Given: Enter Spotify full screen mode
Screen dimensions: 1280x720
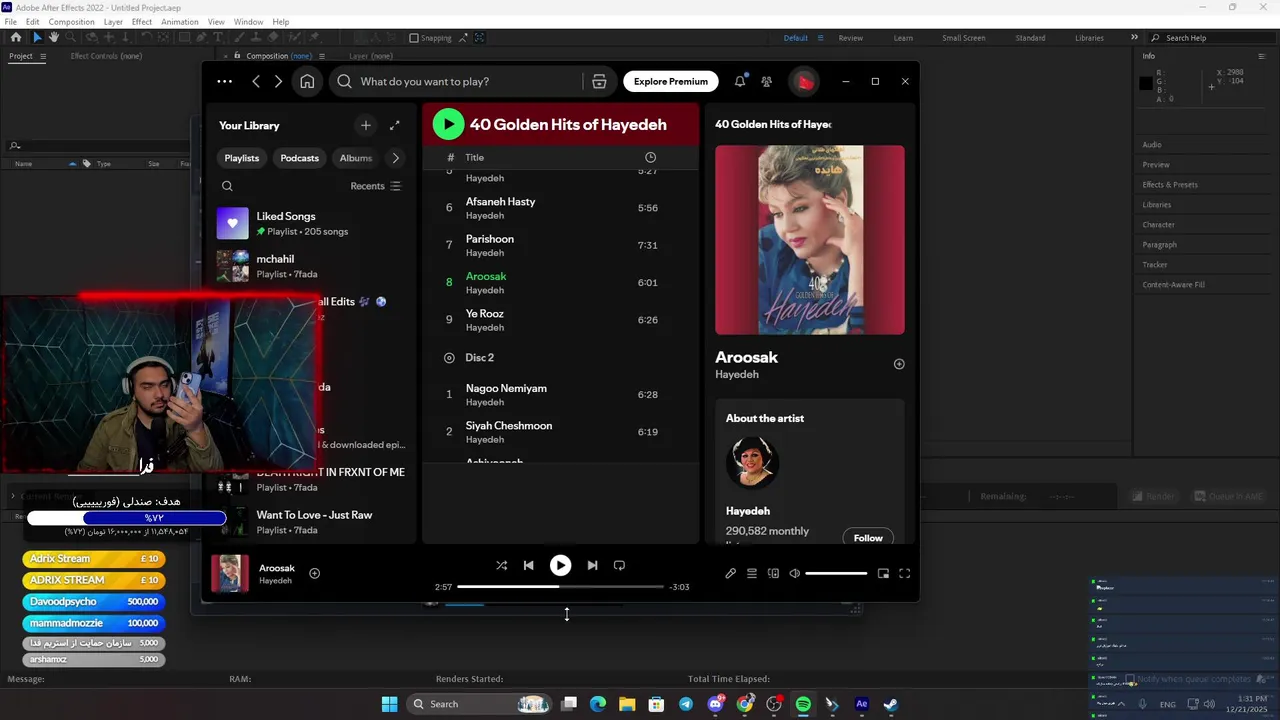Looking at the screenshot, I should coord(904,573).
